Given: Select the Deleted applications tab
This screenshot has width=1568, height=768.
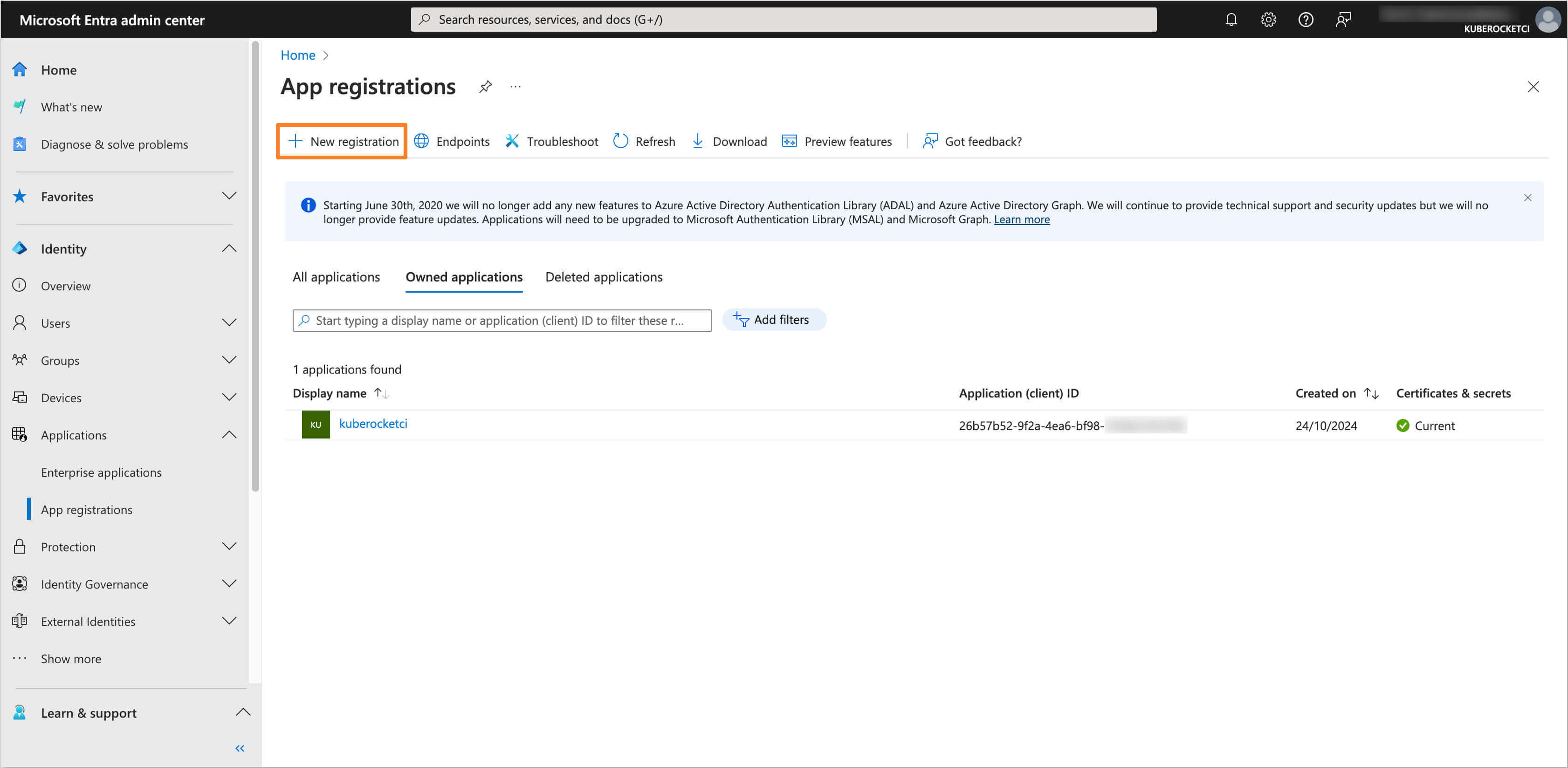Looking at the screenshot, I should (603, 276).
